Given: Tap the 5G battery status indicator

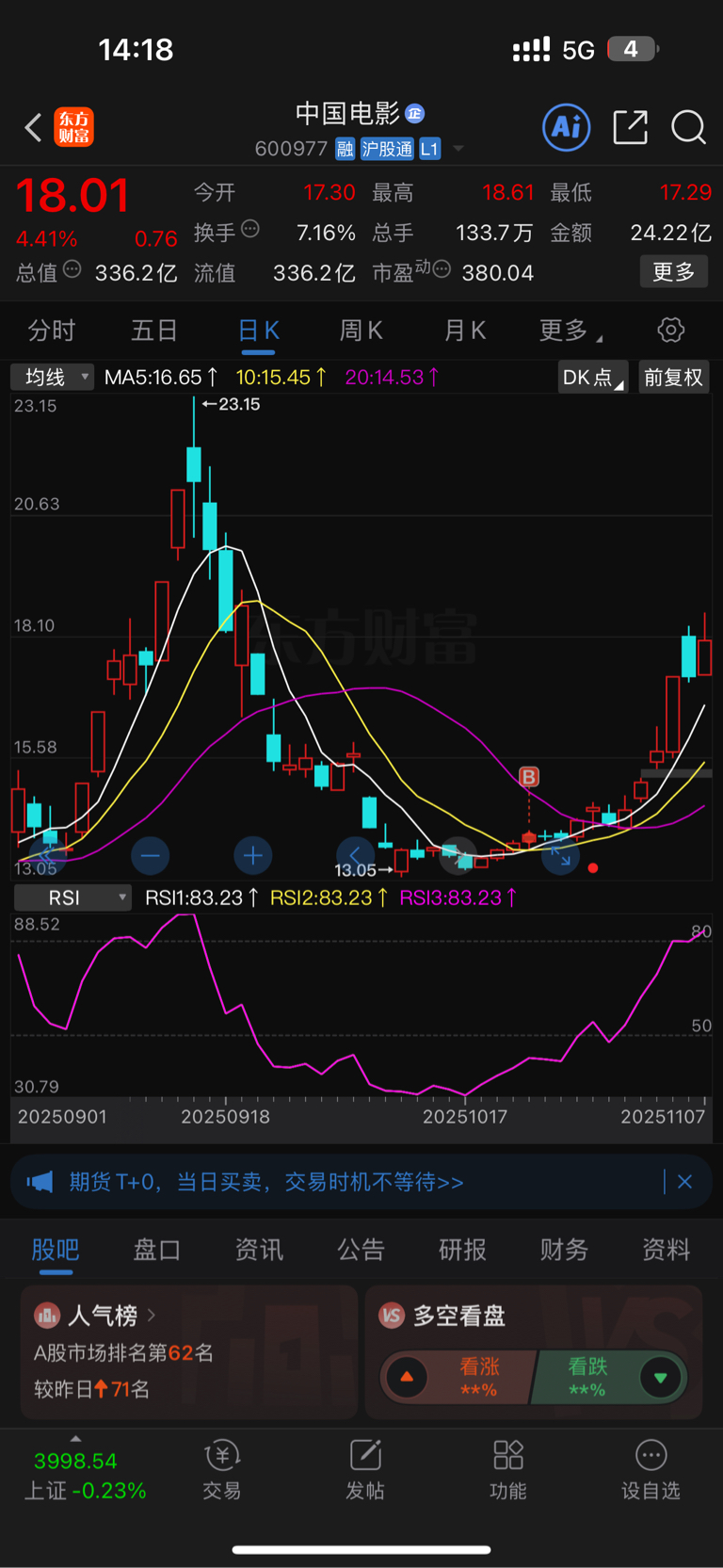Looking at the screenshot, I should [633, 49].
